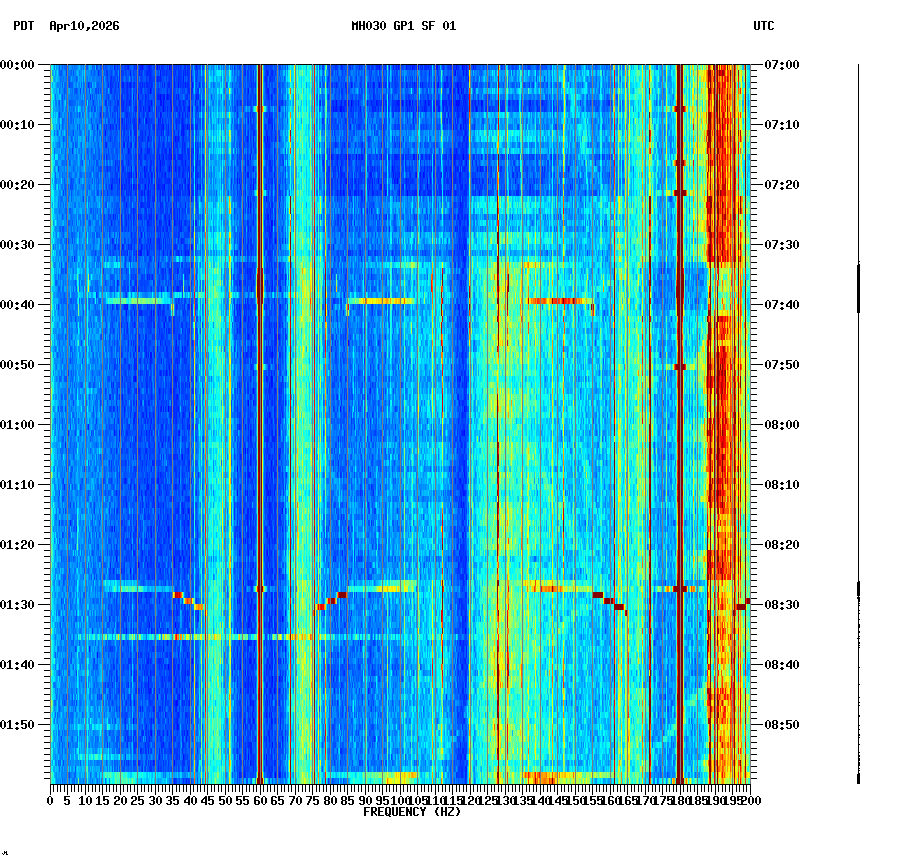Click the yellow band near 45 Hz
902x864 pixels.
210,400
